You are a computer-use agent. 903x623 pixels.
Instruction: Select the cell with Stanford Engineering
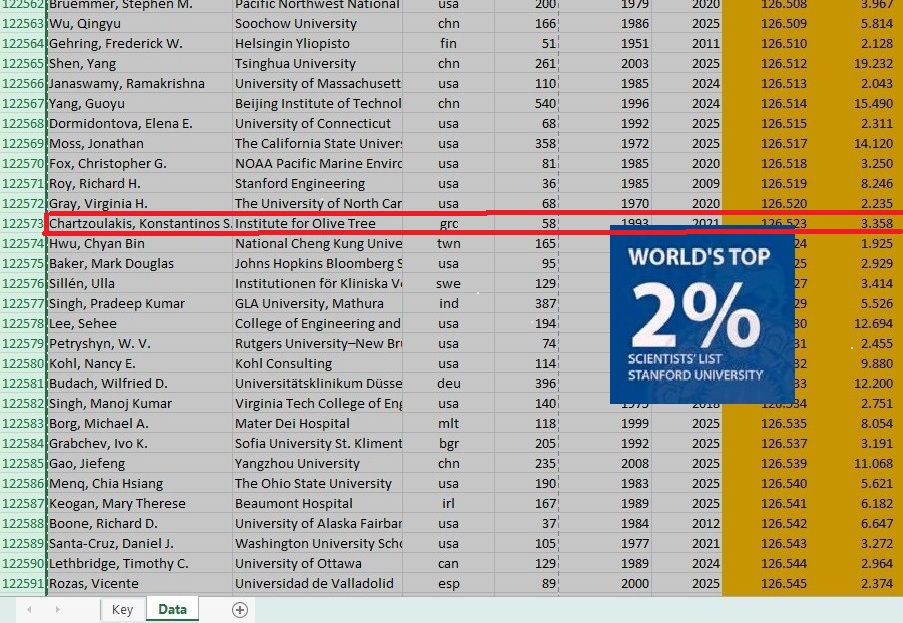click(x=317, y=183)
